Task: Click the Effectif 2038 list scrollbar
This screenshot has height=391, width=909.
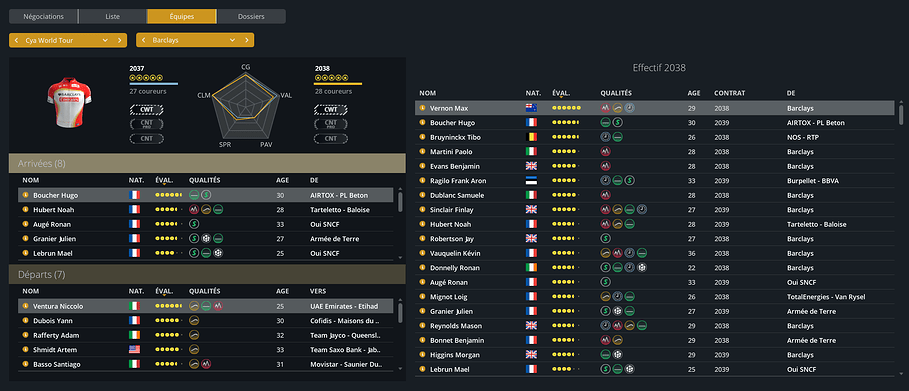Action: (900, 114)
